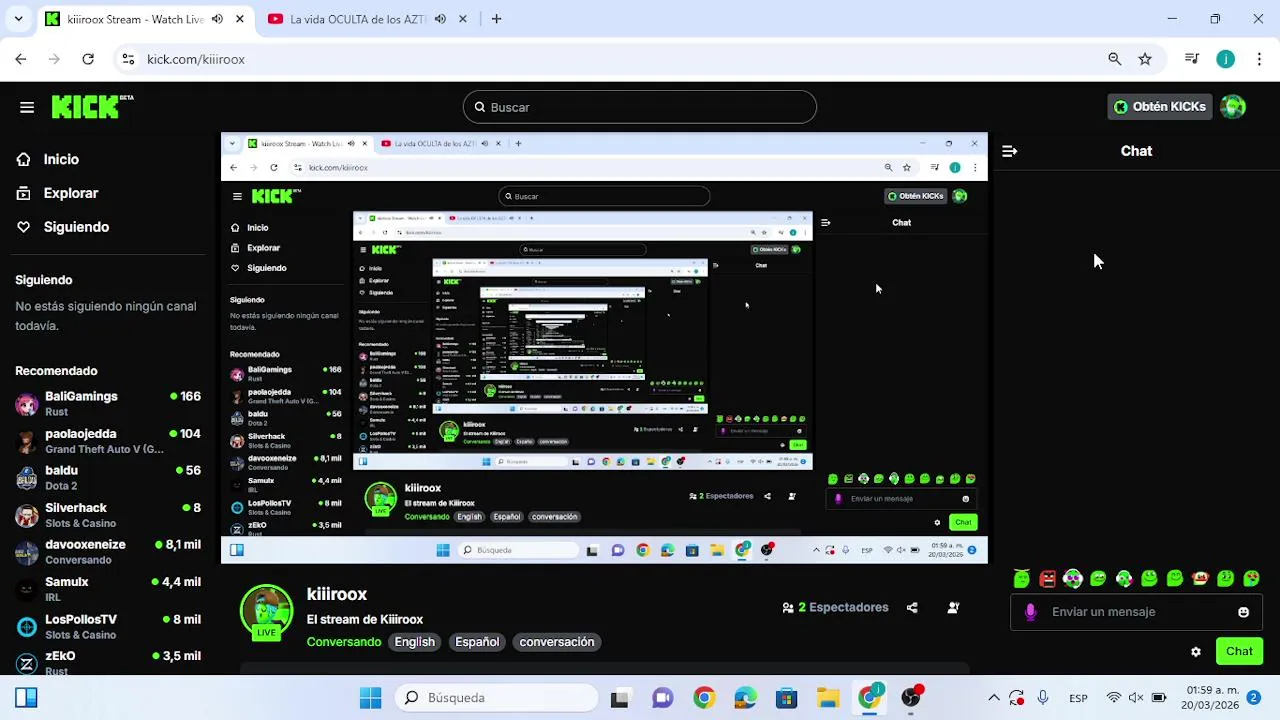
Task: Open Silverhack recommended channel
Action: pos(108,515)
